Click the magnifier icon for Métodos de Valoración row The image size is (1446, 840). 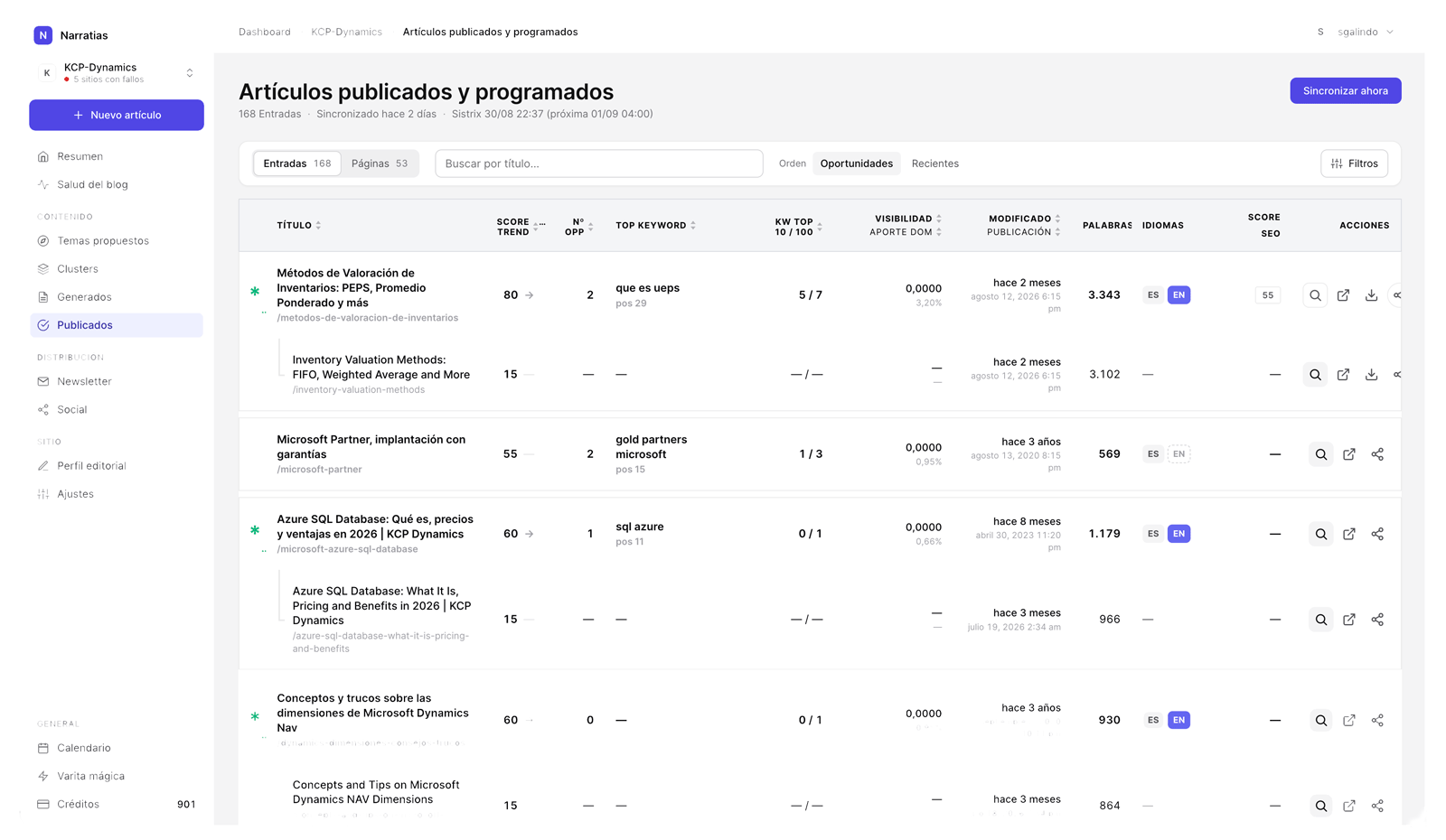1315,295
